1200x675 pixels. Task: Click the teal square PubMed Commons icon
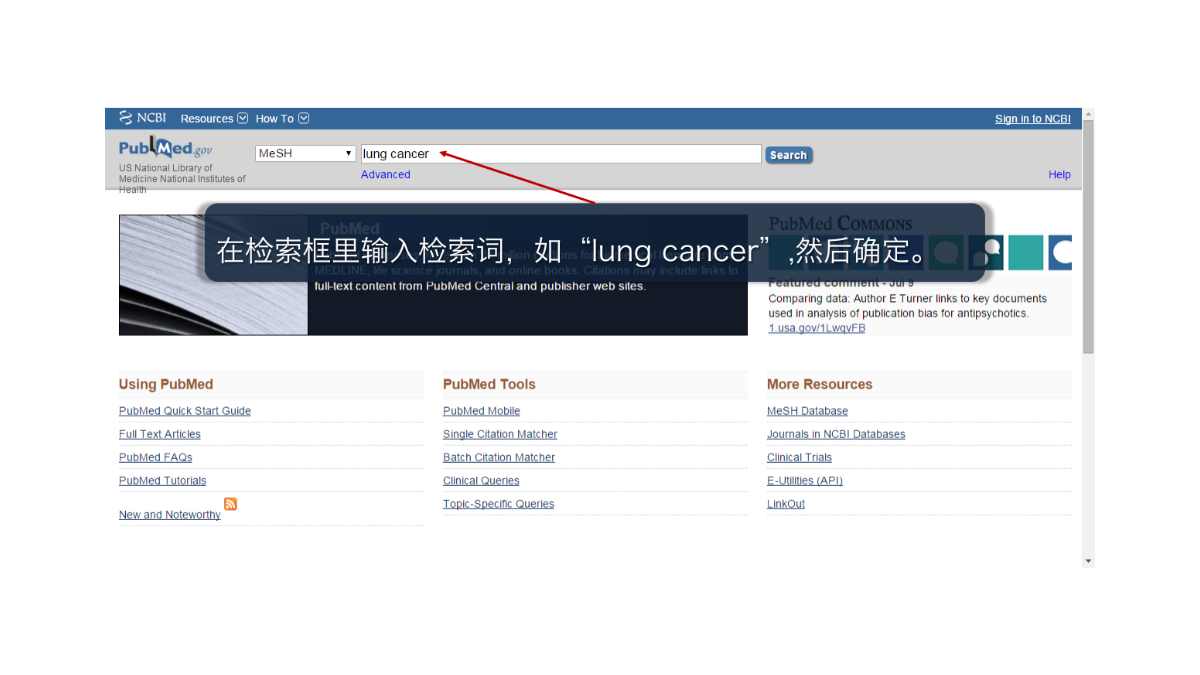click(1025, 253)
